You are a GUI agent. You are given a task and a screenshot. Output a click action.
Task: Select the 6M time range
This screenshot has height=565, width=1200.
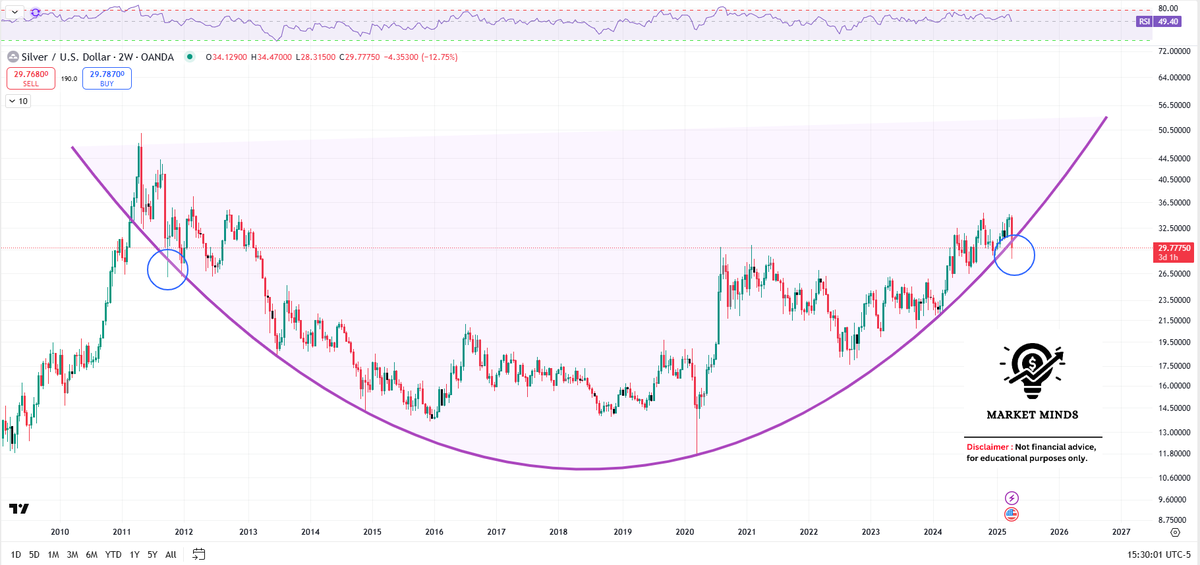tap(92, 554)
